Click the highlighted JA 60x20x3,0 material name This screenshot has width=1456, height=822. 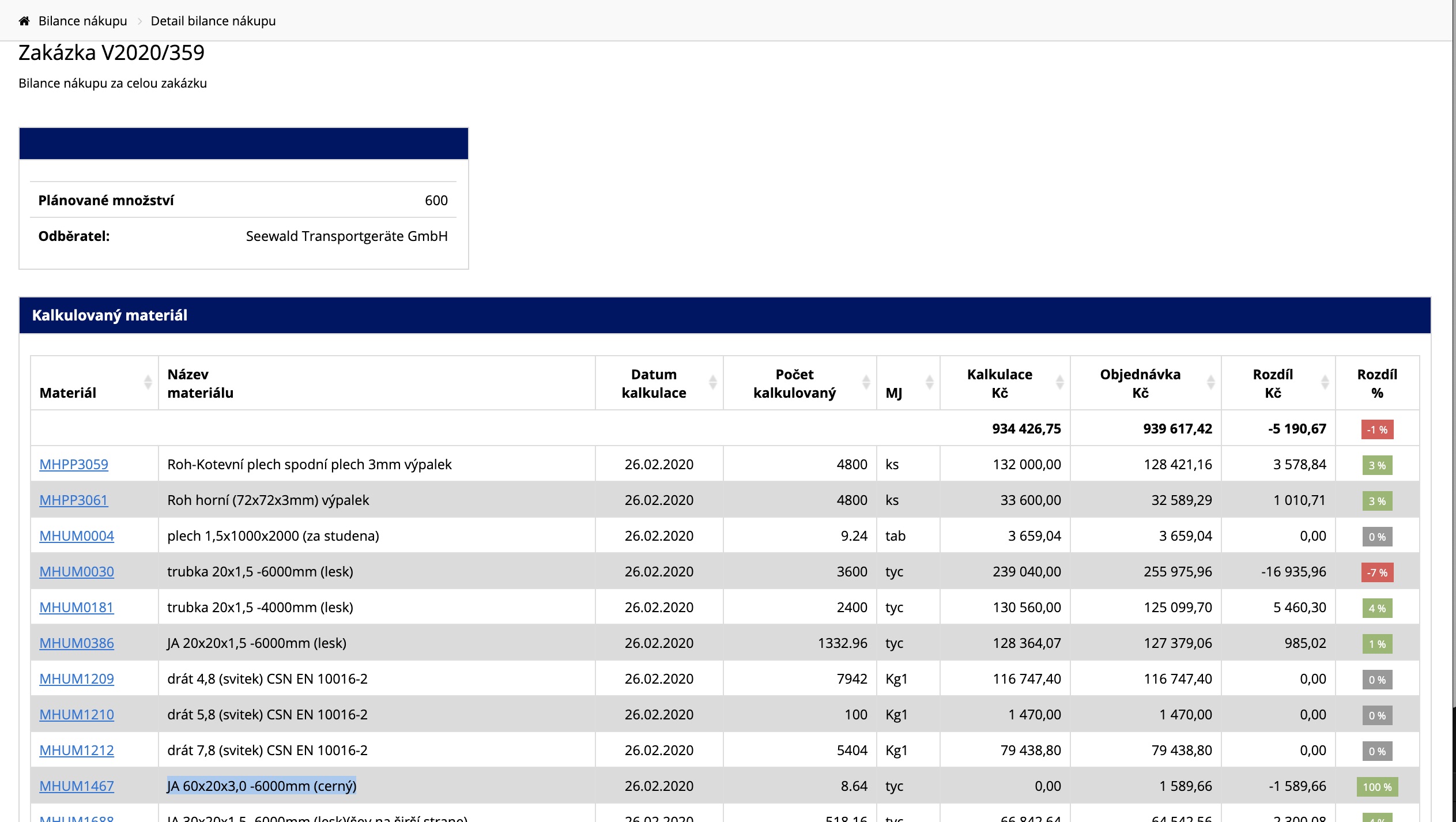point(262,786)
